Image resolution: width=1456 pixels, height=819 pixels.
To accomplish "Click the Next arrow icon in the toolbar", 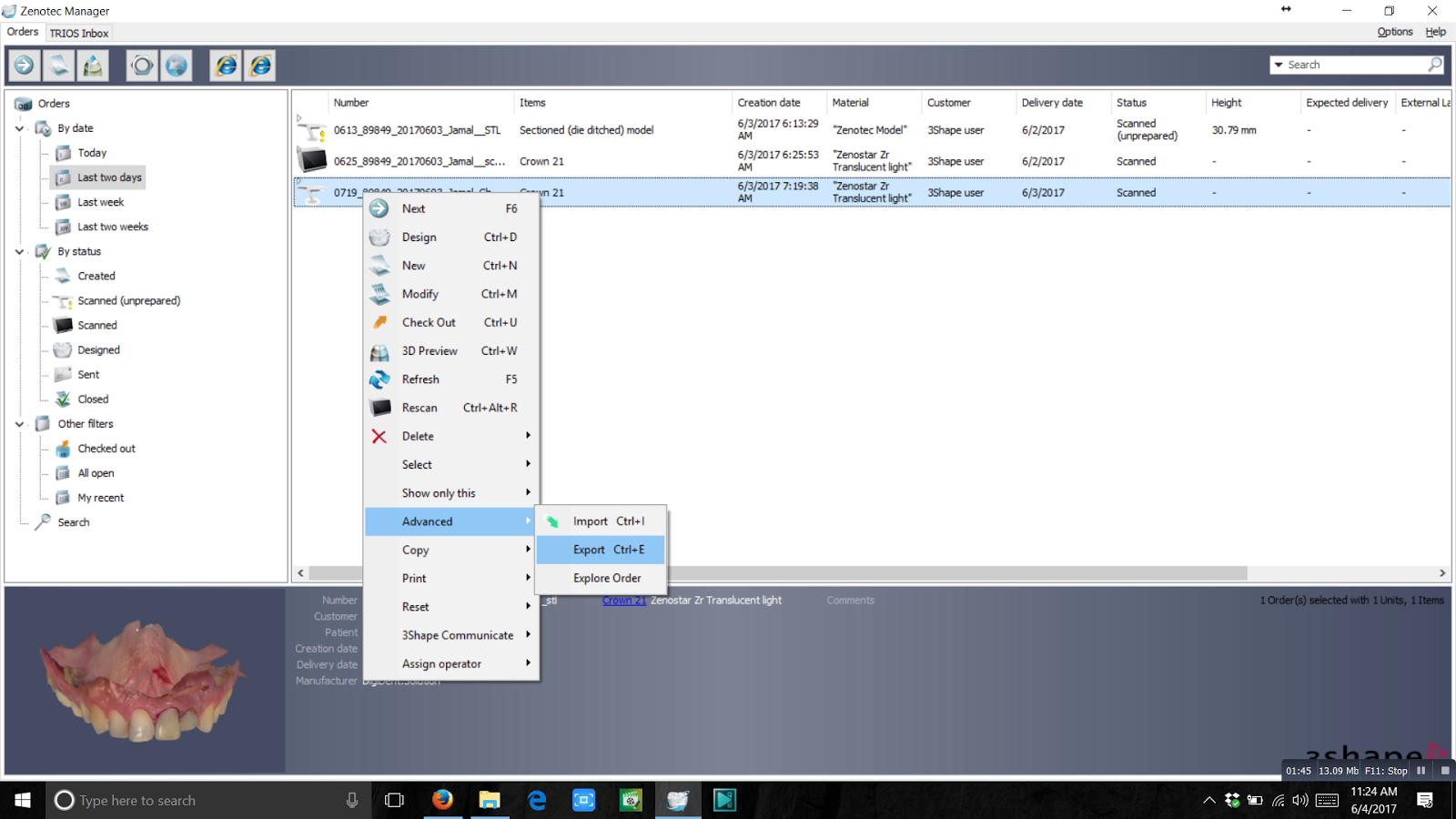I will [24, 65].
